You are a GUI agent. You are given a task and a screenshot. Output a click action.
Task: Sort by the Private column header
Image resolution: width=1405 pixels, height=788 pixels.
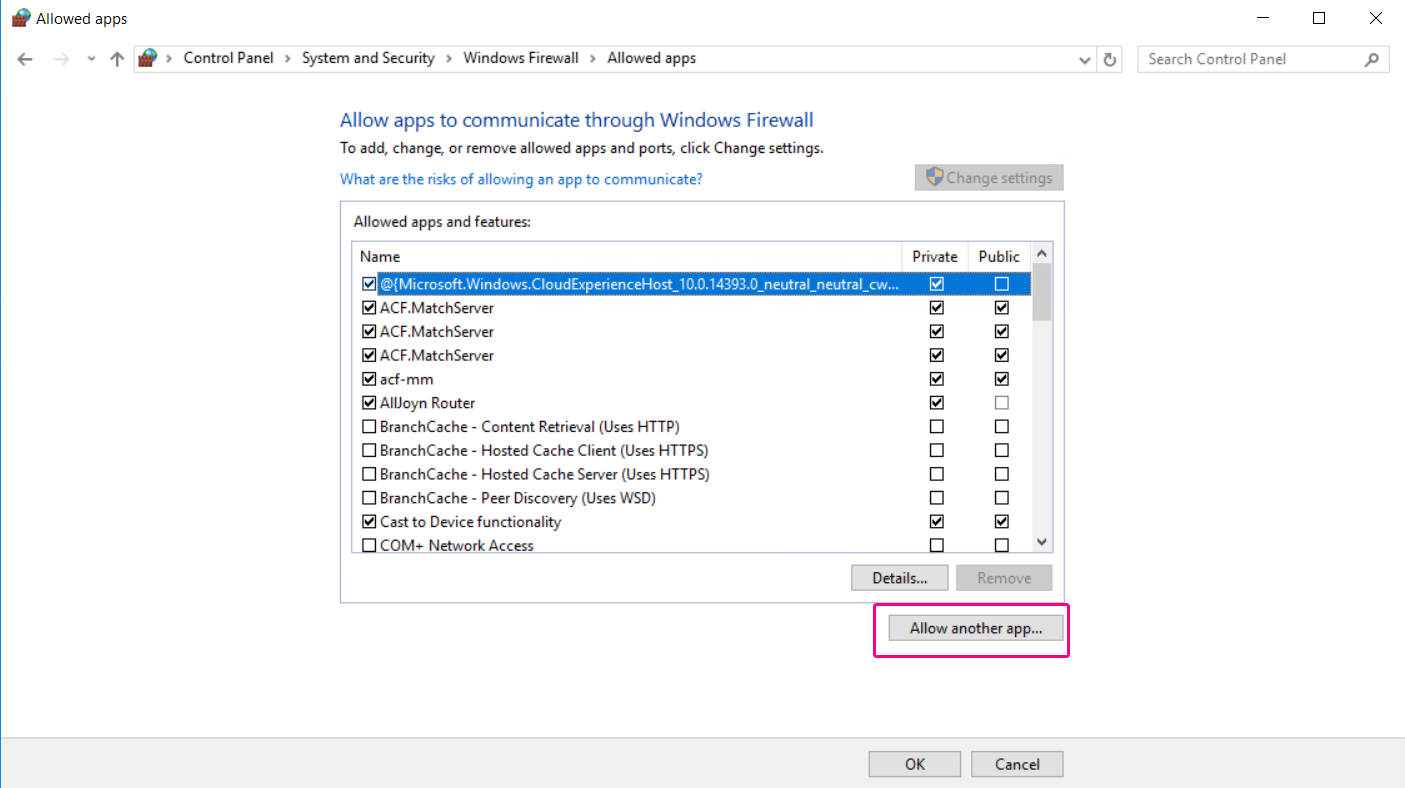pyautogui.click(x=935, y=257)
